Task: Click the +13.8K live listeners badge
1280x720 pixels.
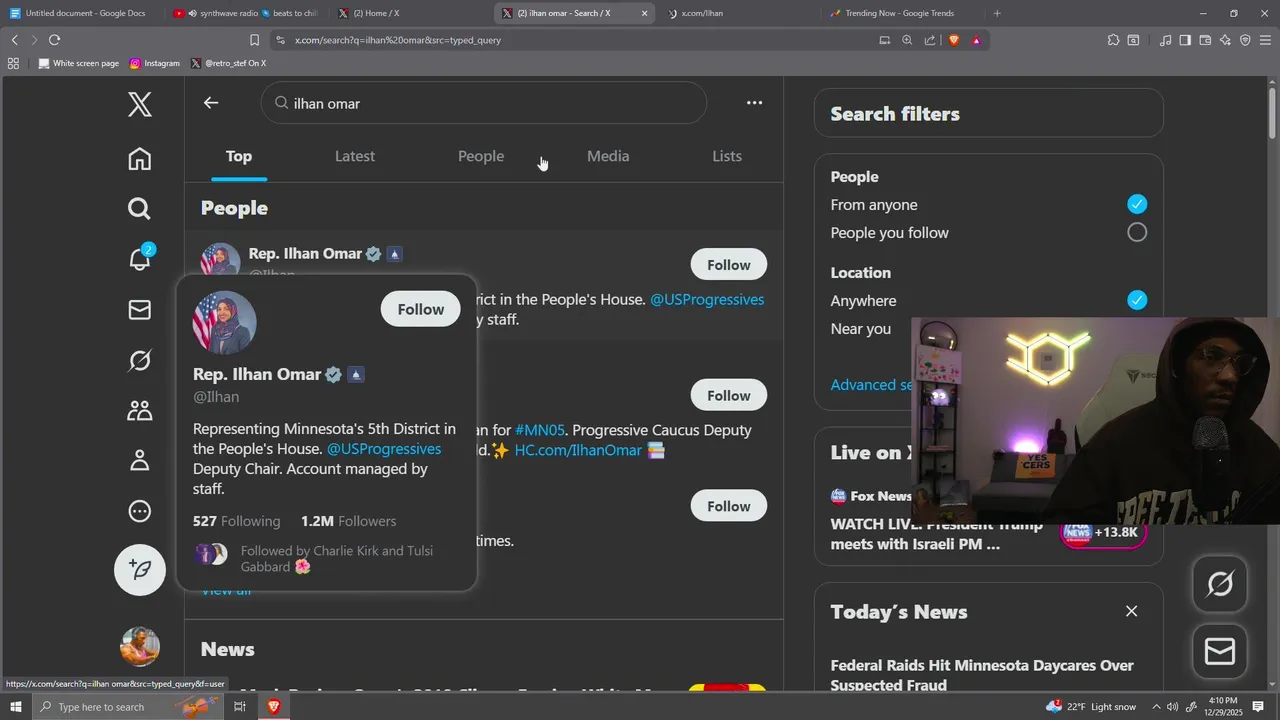Action: pos(1104,532)
